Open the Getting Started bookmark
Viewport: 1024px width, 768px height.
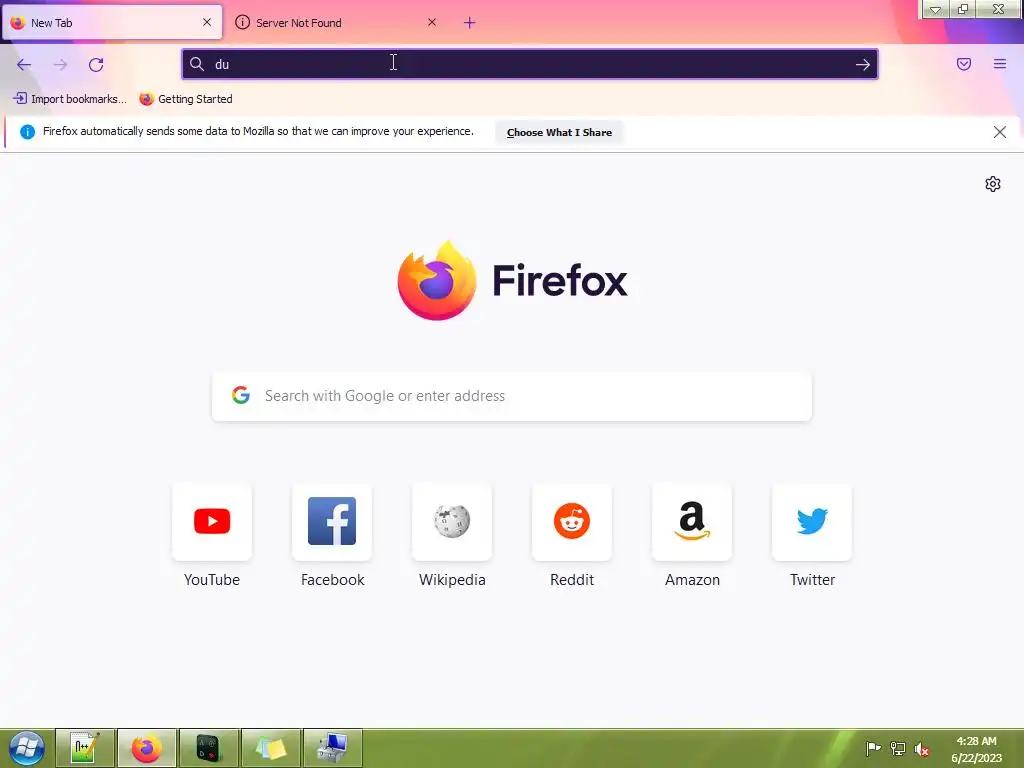pos(186,99)
